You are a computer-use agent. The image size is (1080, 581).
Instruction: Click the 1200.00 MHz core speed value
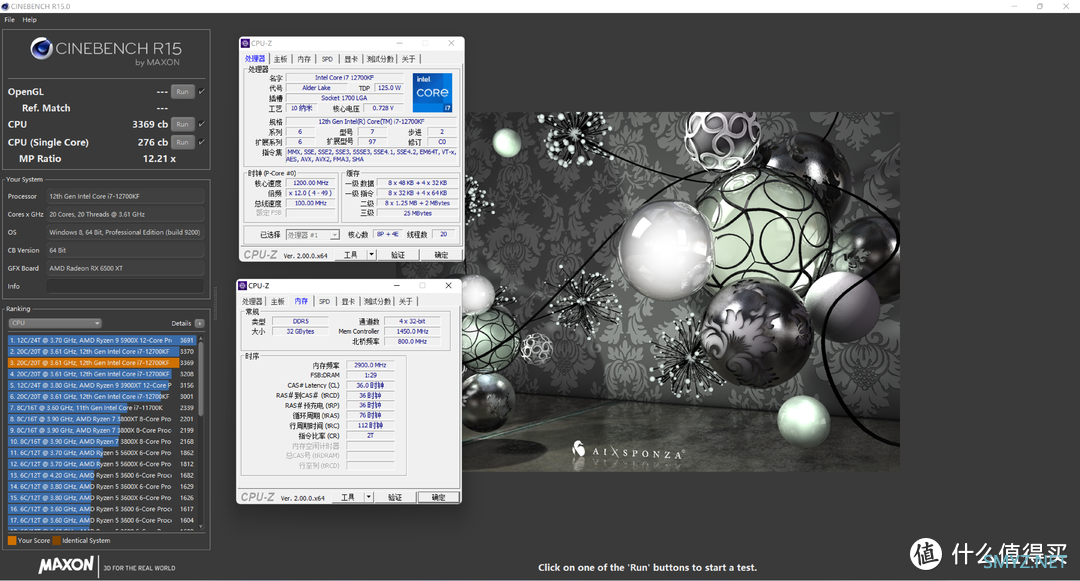pos(311,183)
